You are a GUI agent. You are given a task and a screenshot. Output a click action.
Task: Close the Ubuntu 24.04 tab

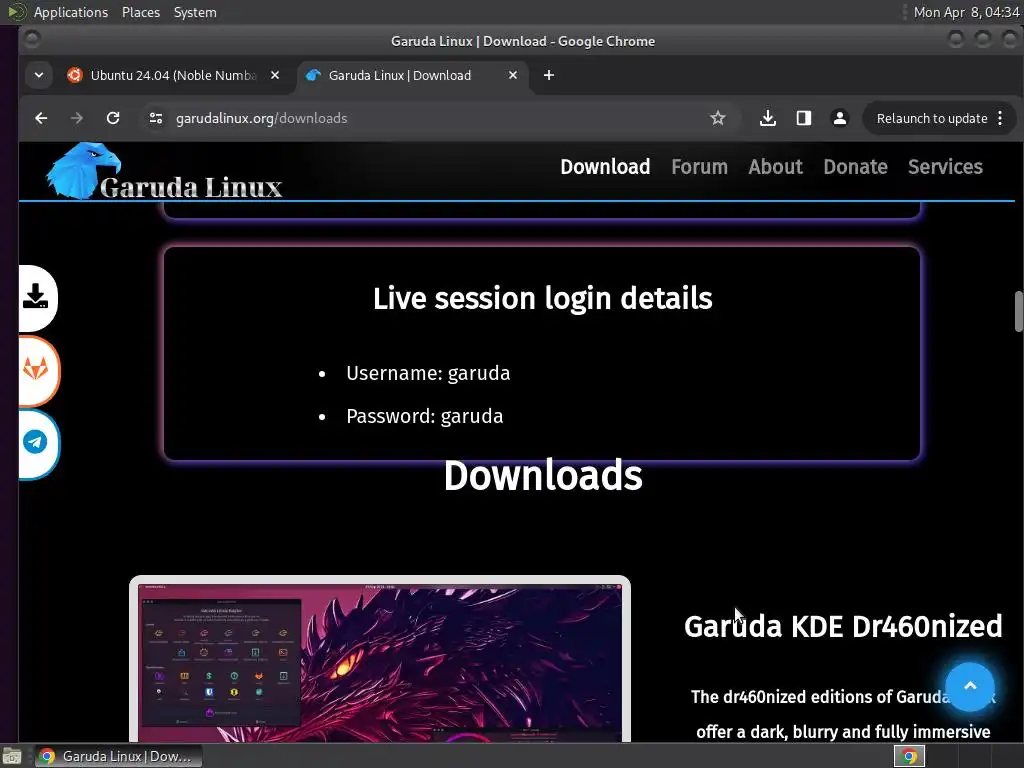point(275,75)
